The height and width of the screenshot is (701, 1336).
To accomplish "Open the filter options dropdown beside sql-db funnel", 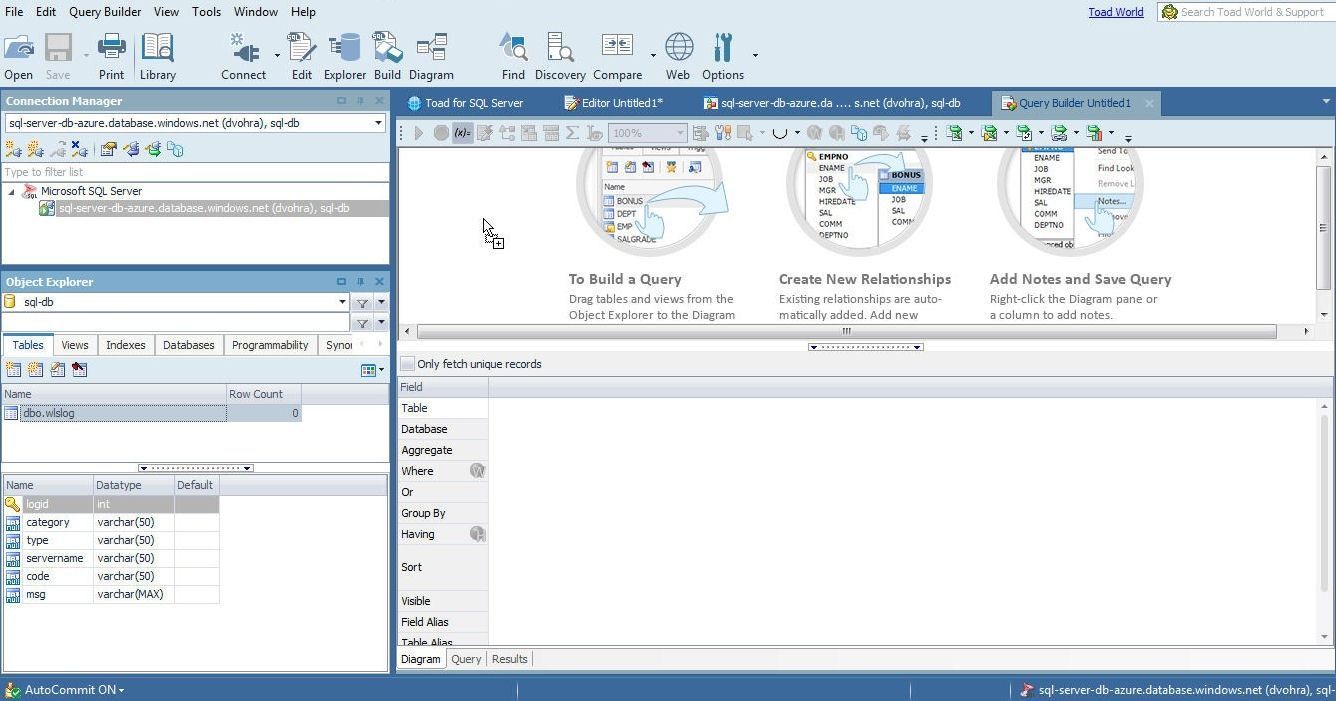I will pos(381,302).
